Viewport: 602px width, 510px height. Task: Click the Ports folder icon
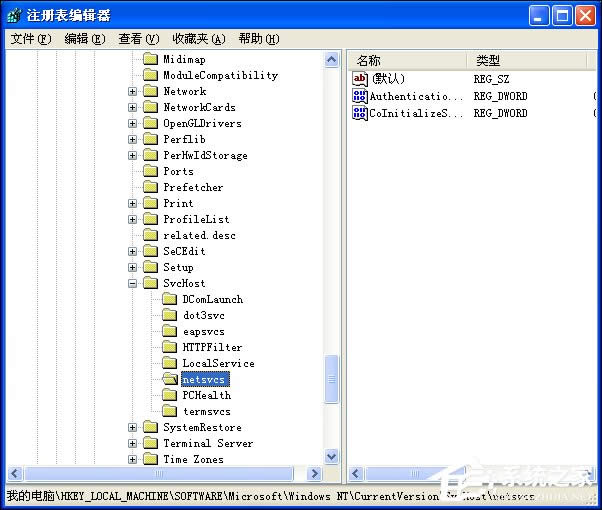pos(150,171)
